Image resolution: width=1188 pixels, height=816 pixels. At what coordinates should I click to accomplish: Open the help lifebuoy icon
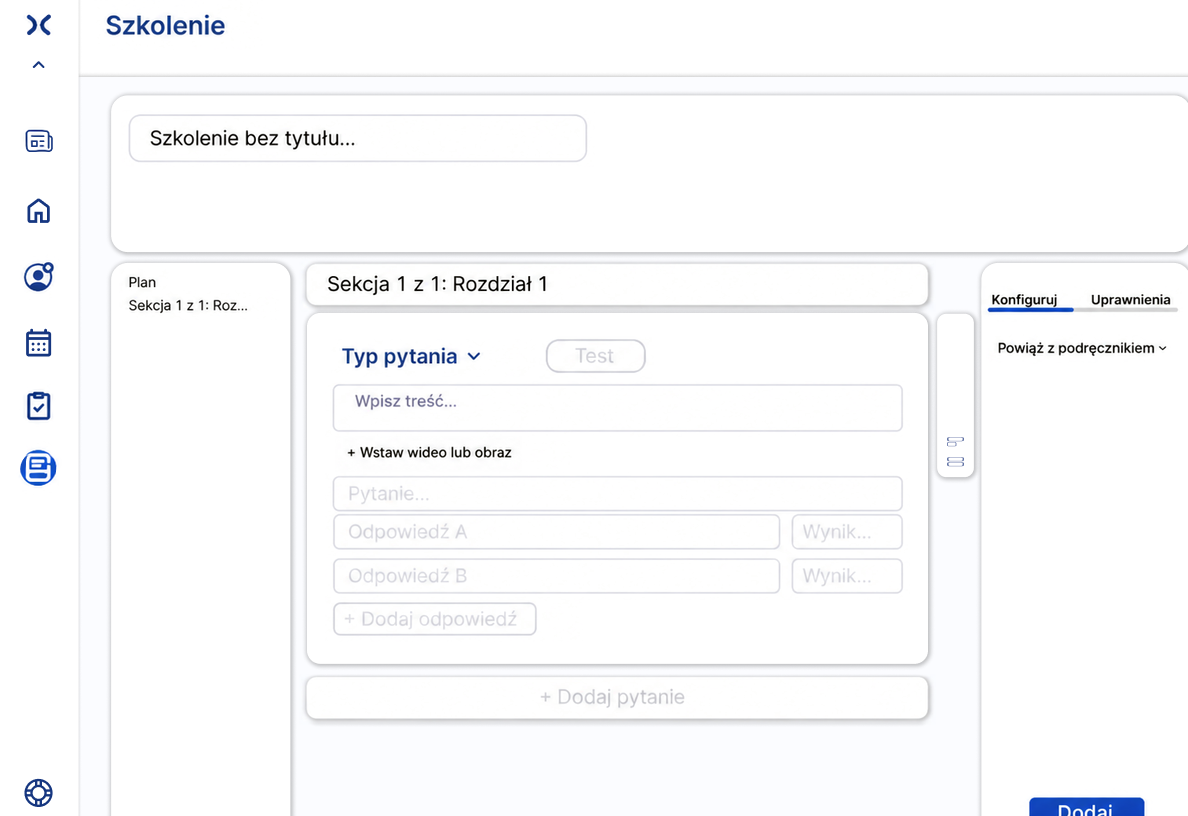39,793
